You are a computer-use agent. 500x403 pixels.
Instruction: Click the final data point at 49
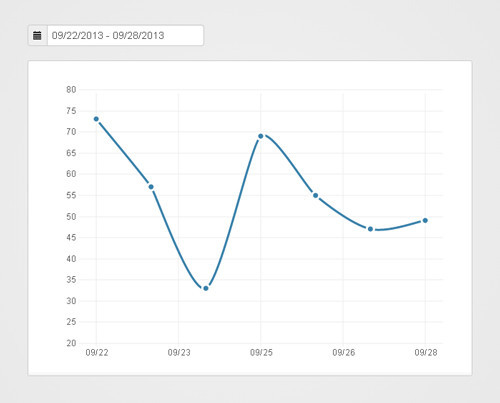[425, 220]
